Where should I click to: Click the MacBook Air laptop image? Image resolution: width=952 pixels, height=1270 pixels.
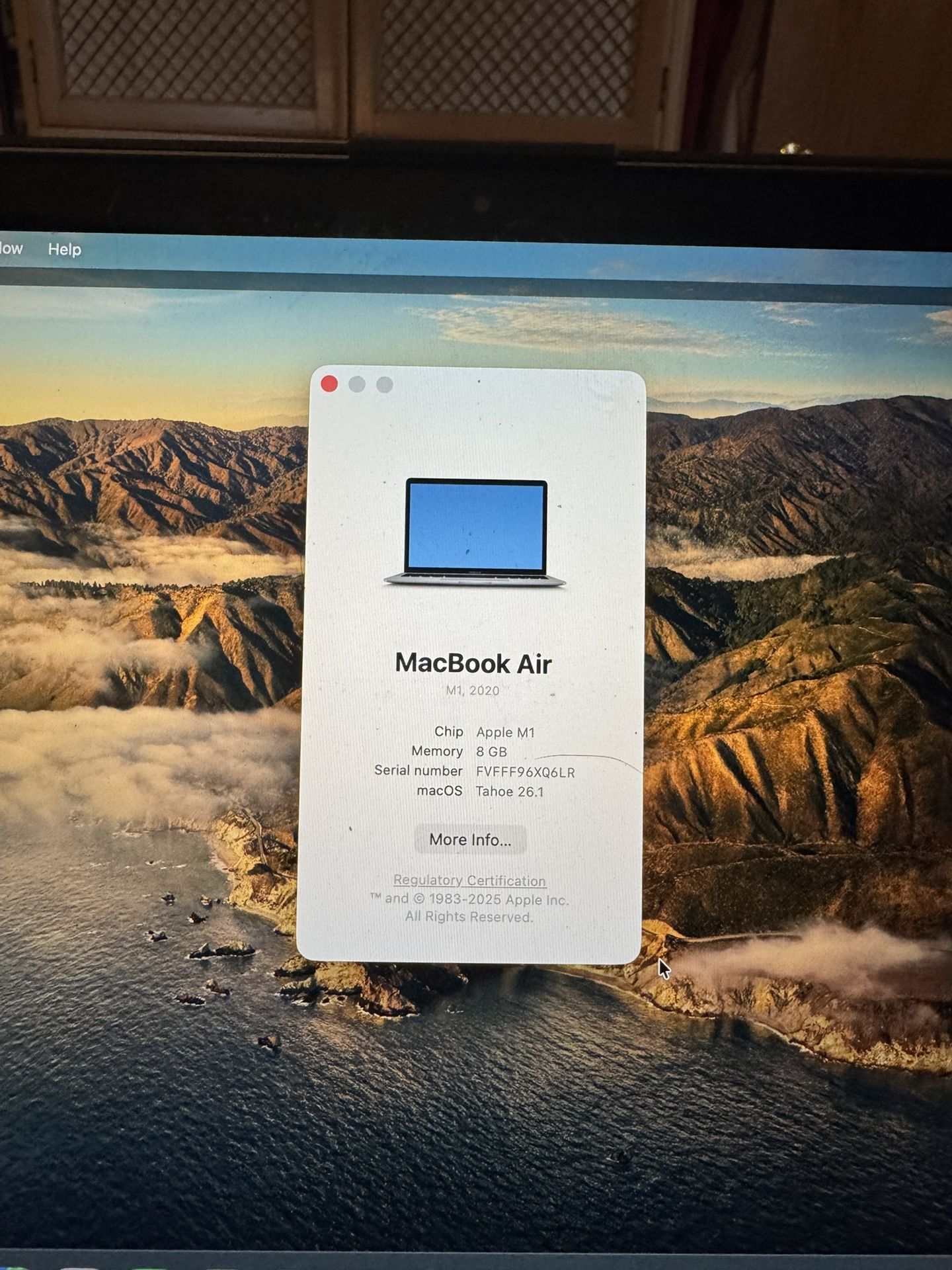point(475,532)
